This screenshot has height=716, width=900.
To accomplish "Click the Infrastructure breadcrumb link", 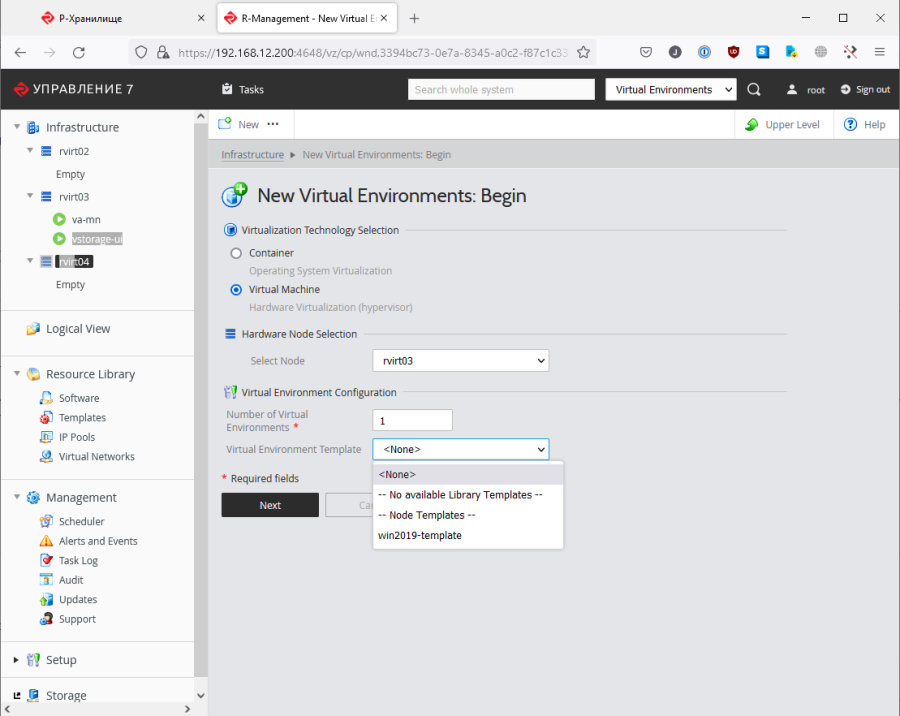I will click(252, 155).
